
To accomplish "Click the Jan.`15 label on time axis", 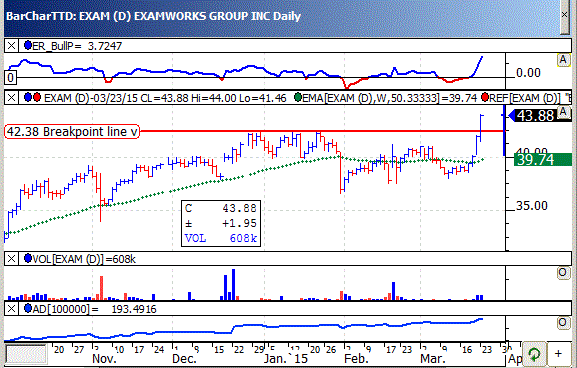I will [x=286, y=358].
